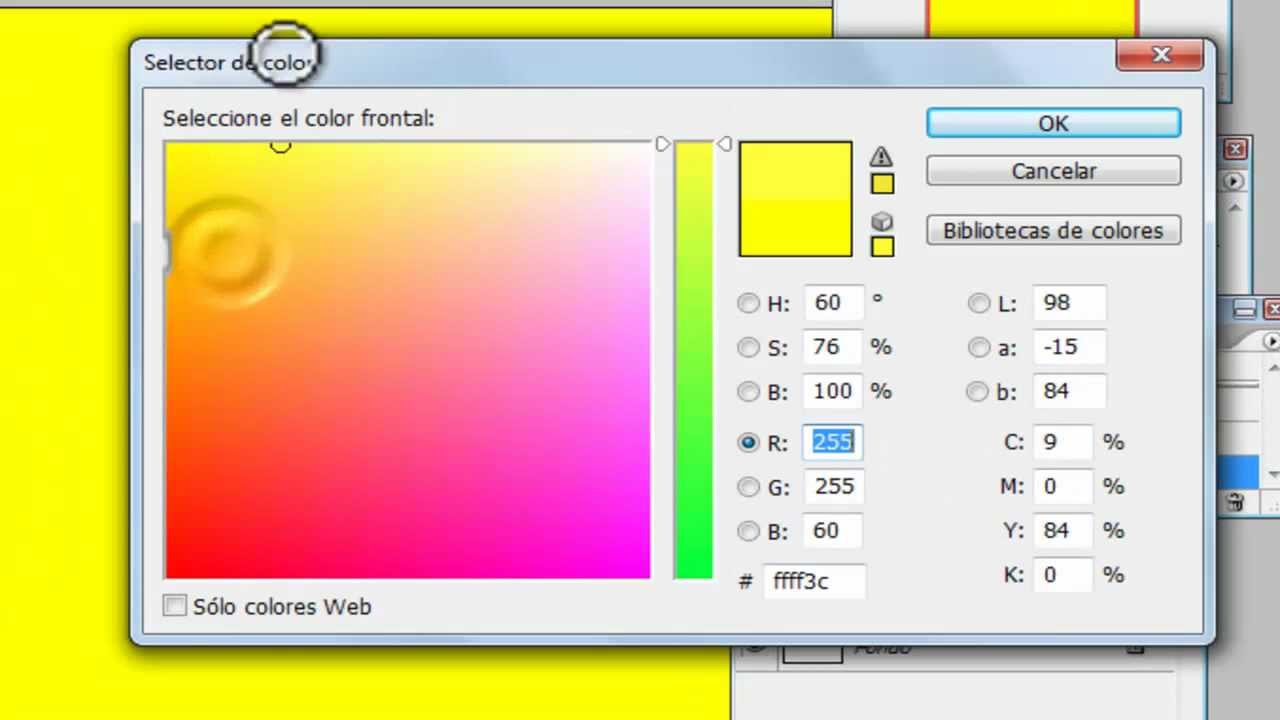Click the OK button
This screenshot has height=720, width=1280.
click(1053, 123)
